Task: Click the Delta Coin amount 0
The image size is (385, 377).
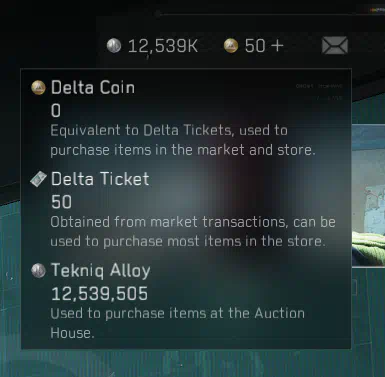Action: pos(56,111)
